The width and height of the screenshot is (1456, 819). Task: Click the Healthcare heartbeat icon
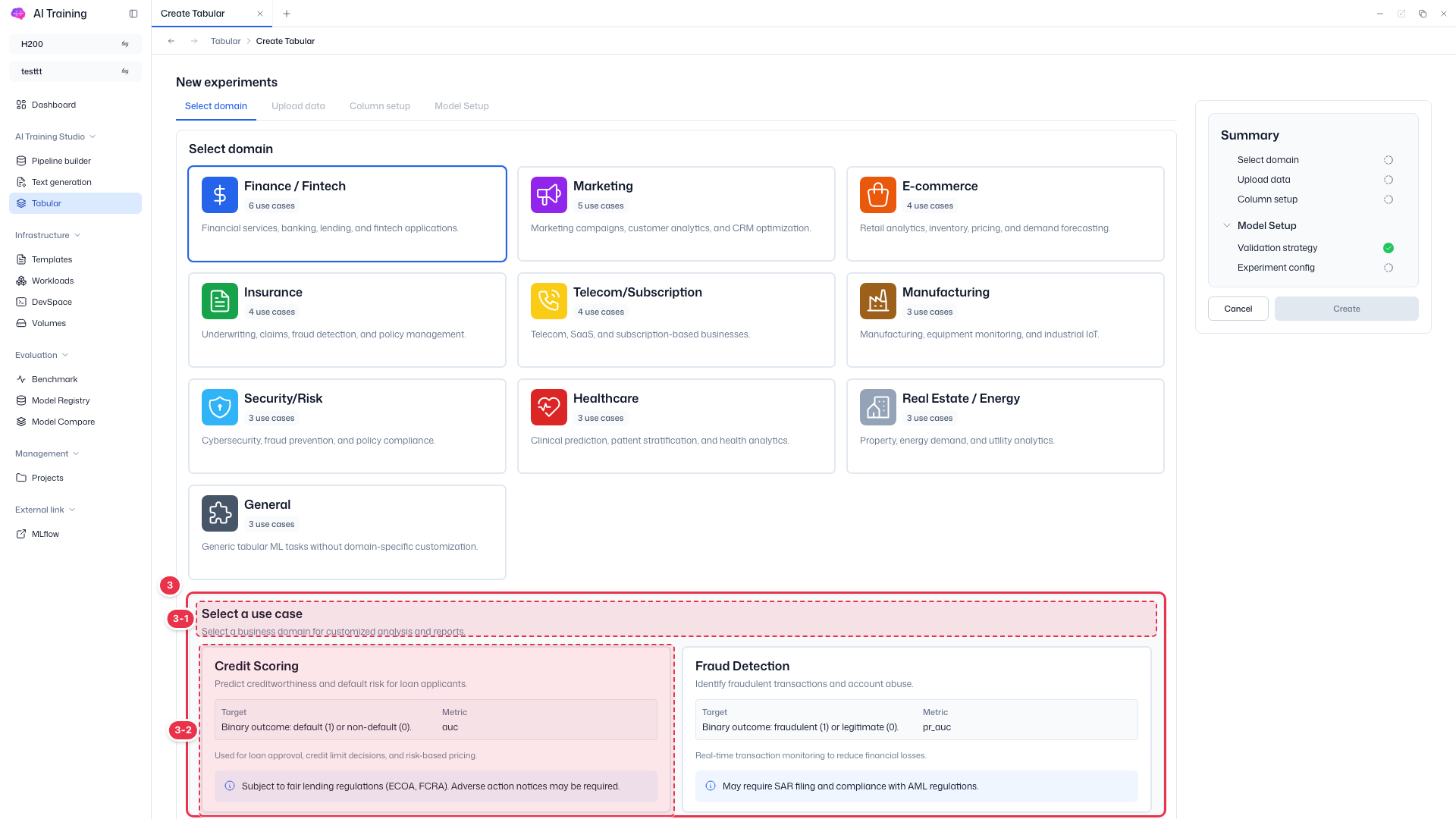[549, 407]
